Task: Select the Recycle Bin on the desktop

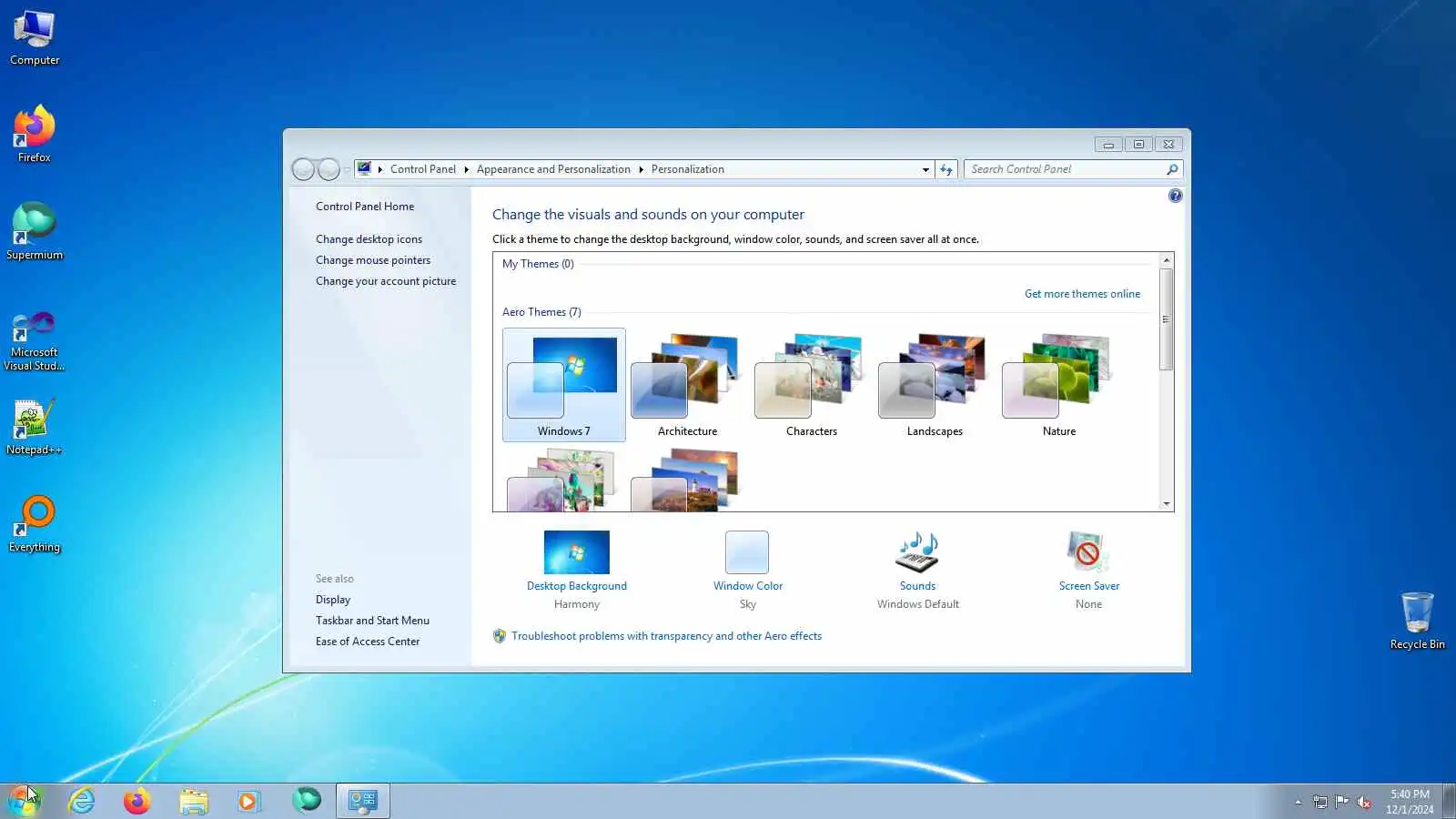Action: (1417, 621)
